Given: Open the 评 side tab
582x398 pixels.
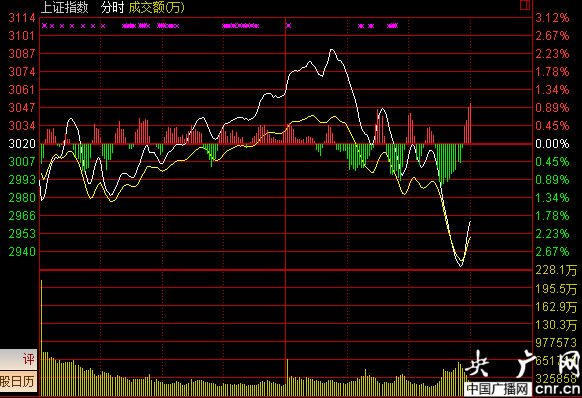Looking at the screenshot, I should coord(19,359).
